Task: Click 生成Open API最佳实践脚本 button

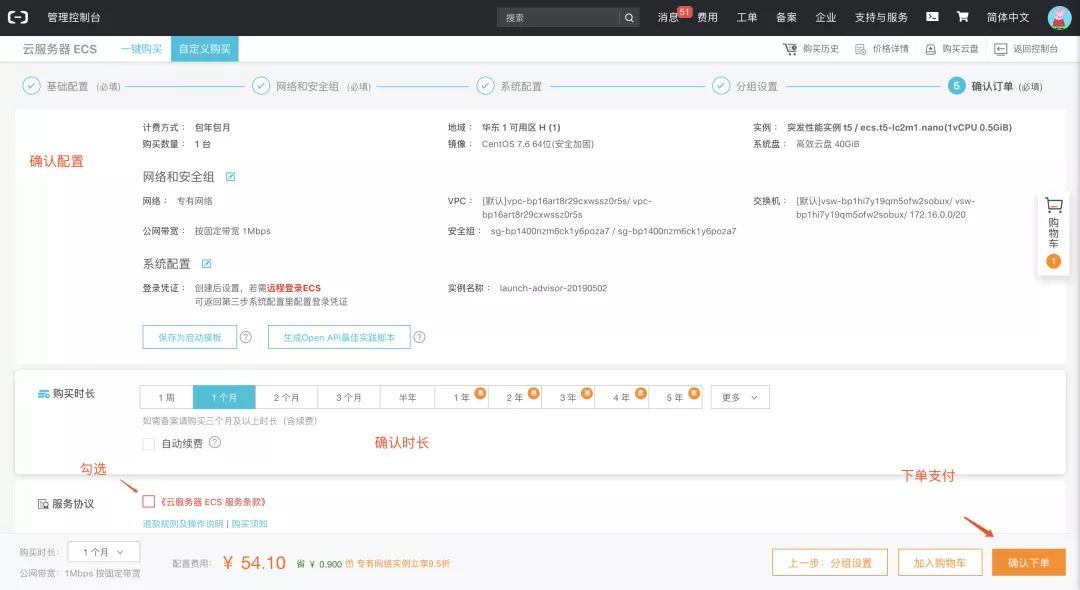Action: click(x=339, y=337)
